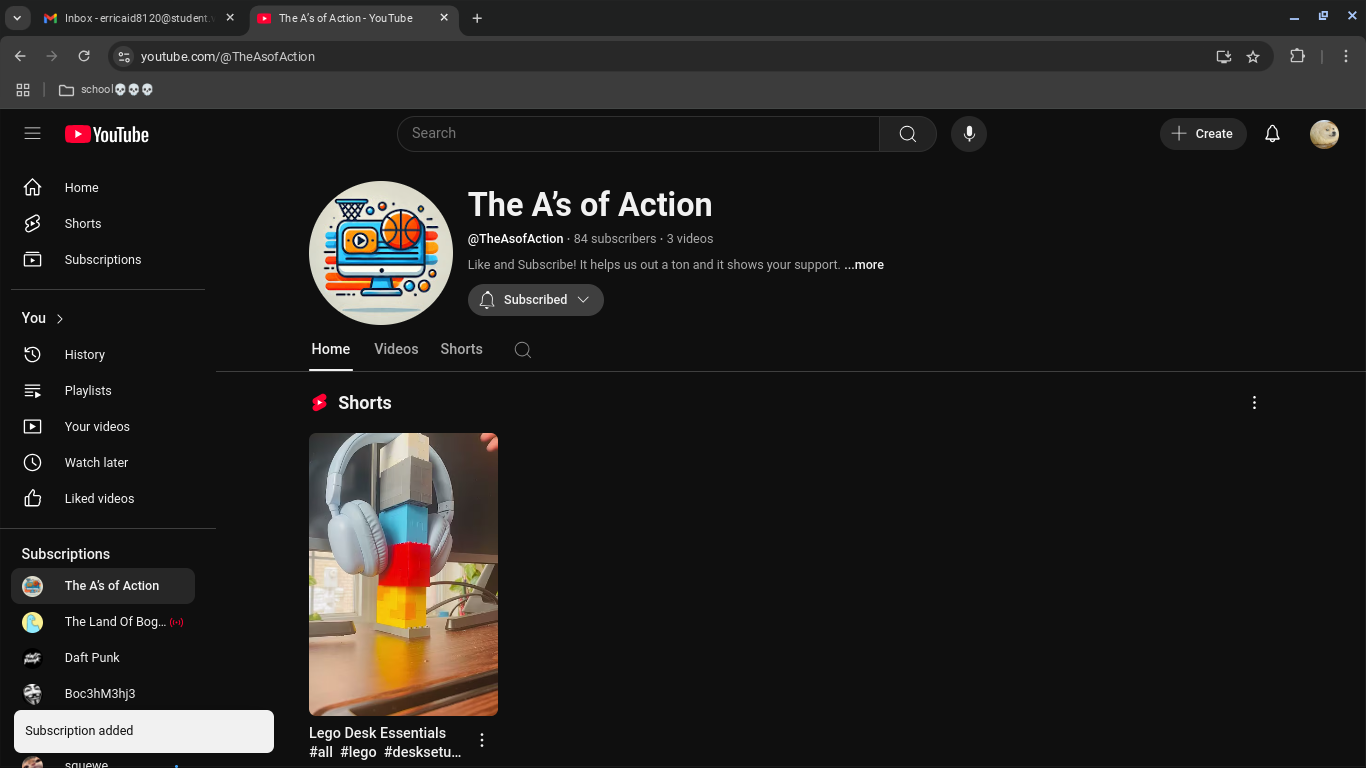
Task: Select the channel Home tab
Action: click(331, 349)
